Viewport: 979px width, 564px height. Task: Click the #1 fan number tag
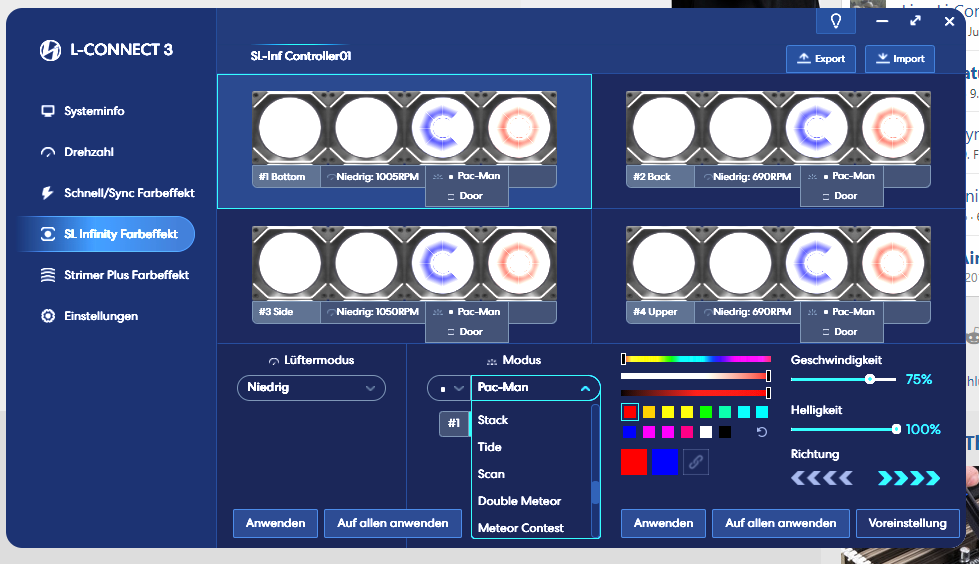point(454,423)
